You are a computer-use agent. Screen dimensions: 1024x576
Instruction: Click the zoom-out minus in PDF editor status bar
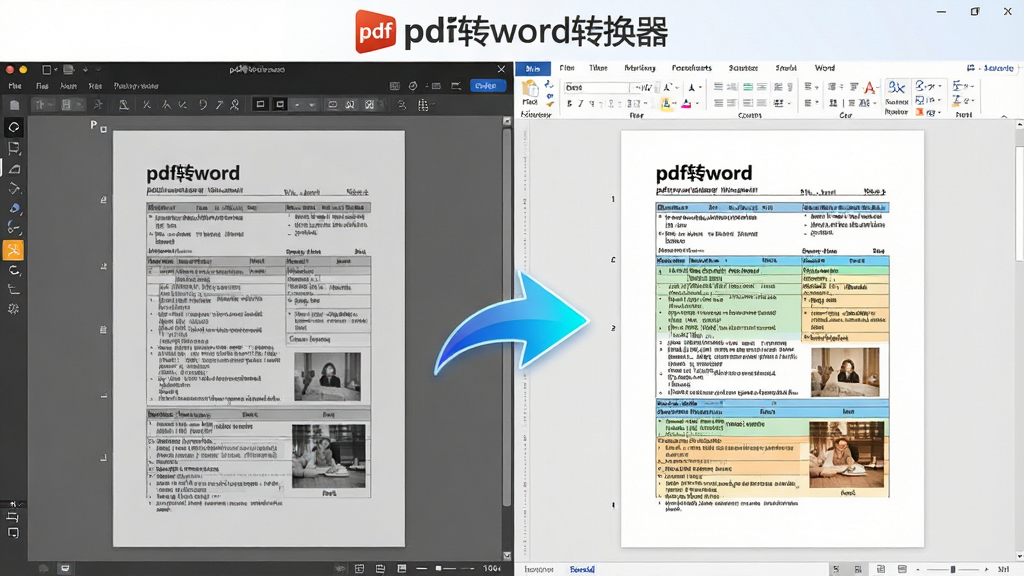tap(421, 569)
